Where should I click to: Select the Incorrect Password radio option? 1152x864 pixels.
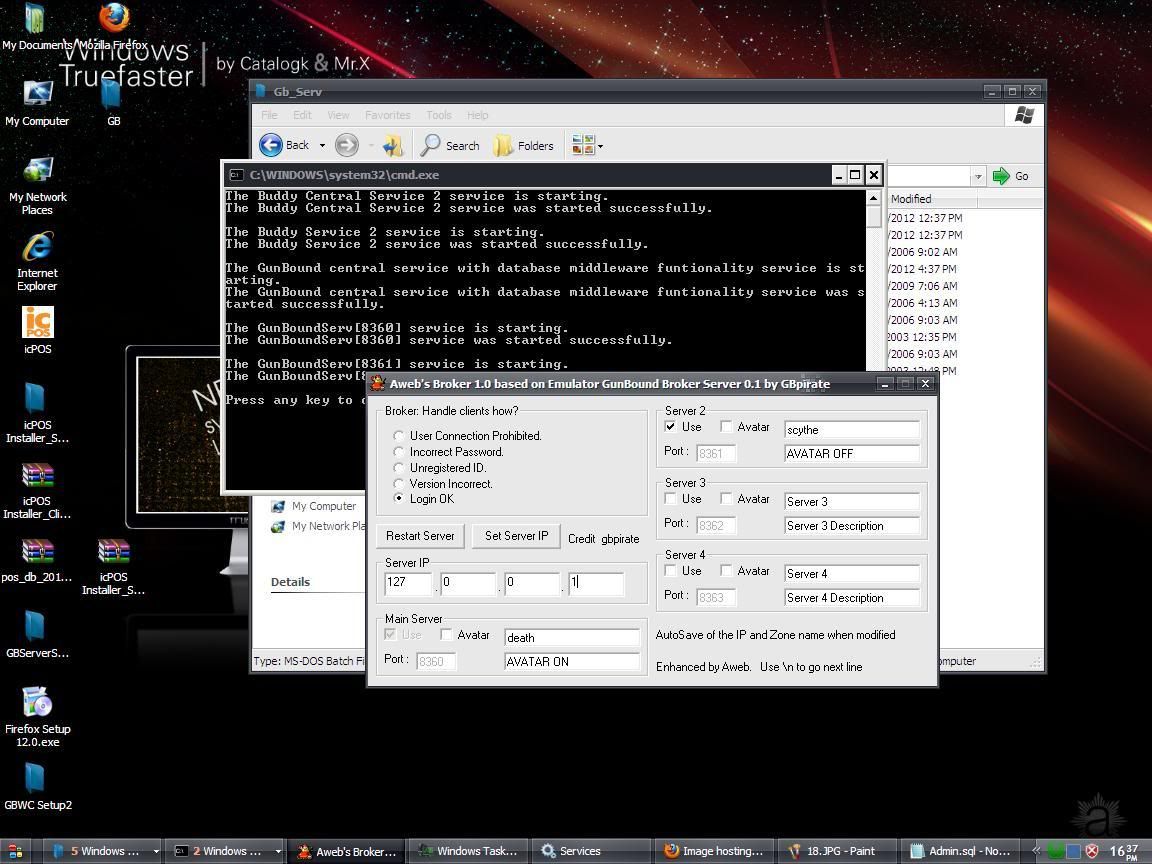tap(399, 452)
